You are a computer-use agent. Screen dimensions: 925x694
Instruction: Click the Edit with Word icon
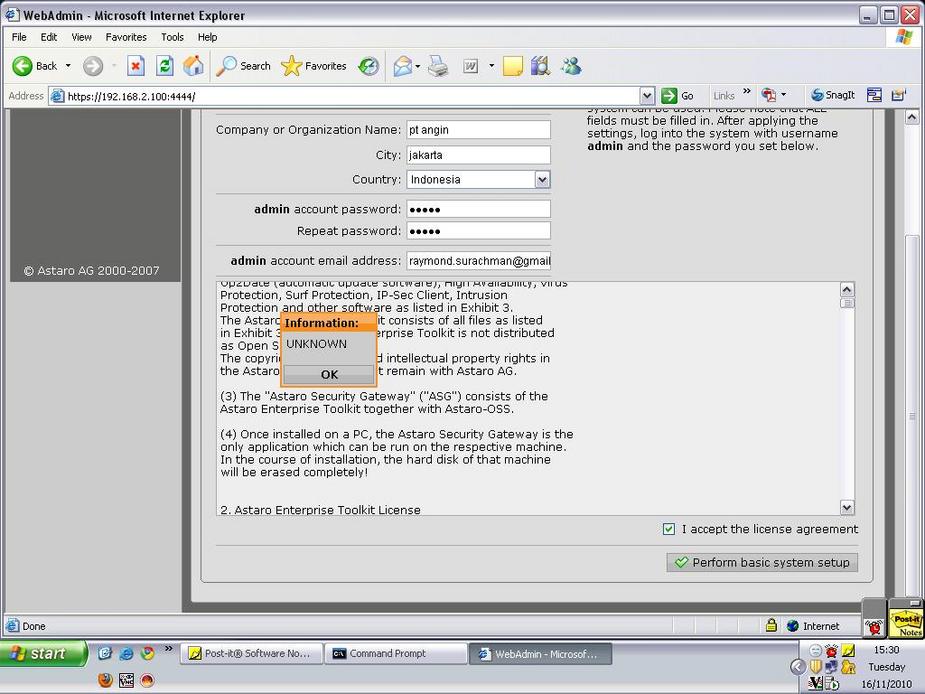(470, 66)
